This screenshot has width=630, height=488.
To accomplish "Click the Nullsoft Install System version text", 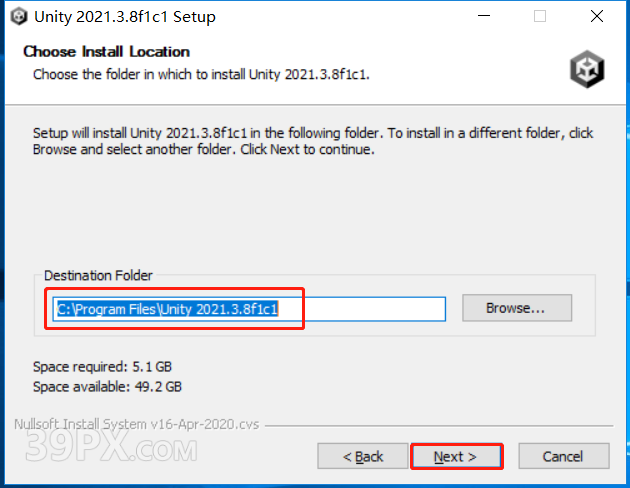I will tap(137, 424).
